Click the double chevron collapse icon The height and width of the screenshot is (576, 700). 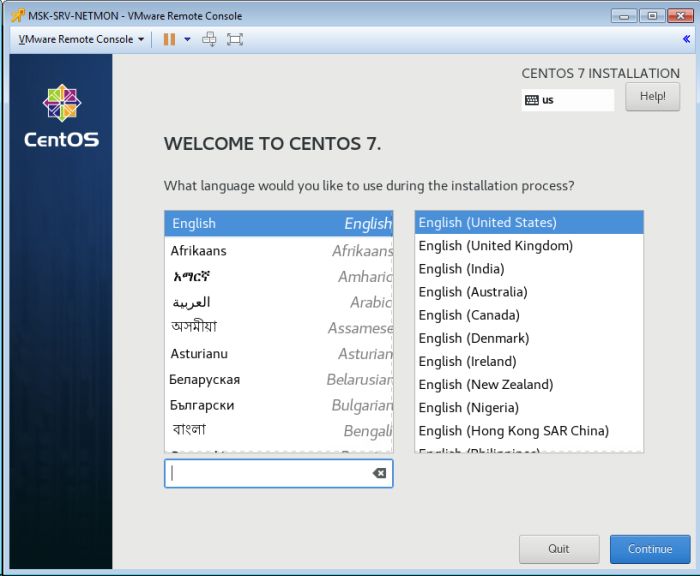[686, 39]
